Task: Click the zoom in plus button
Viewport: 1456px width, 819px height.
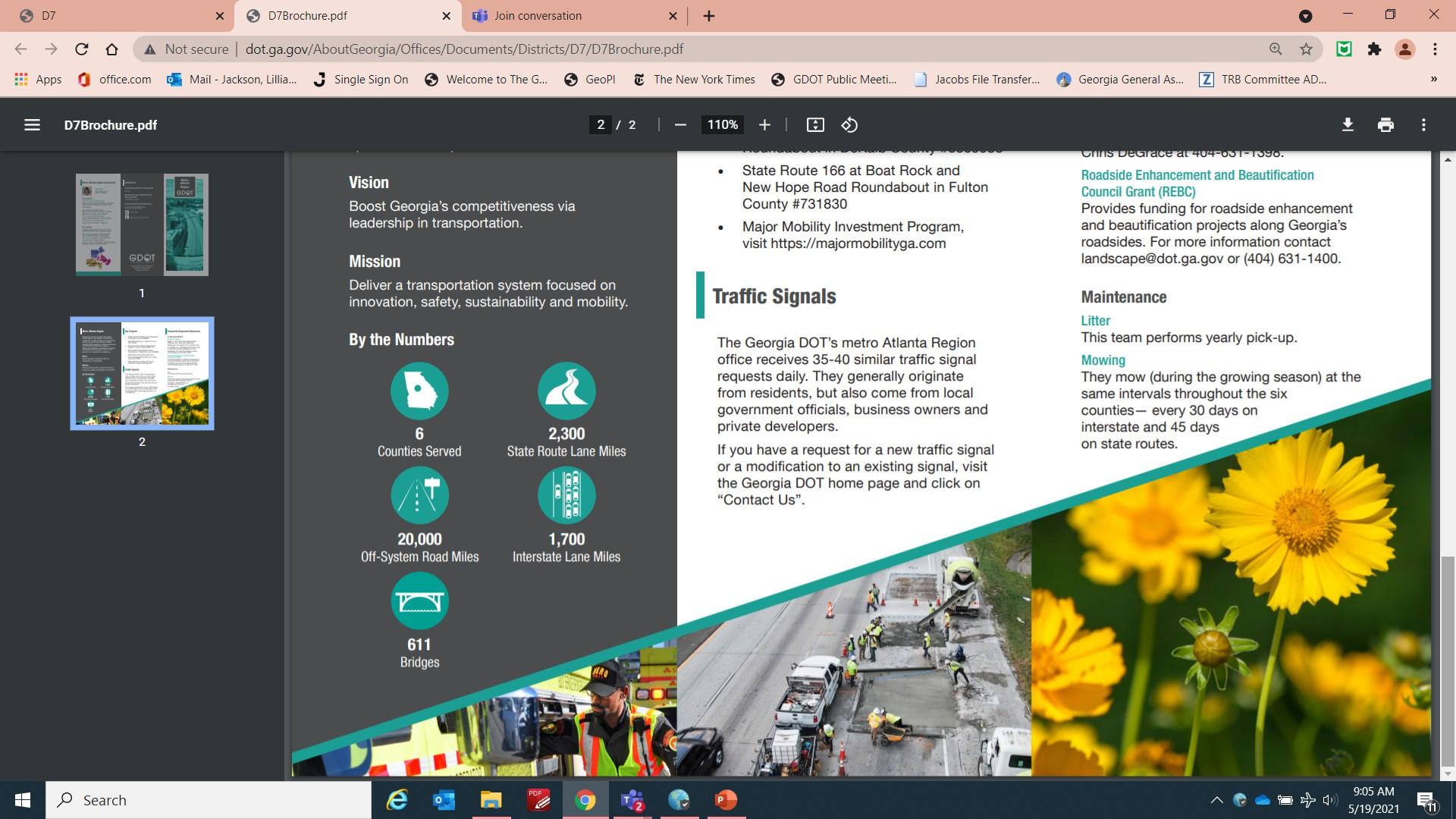Action: click(764, 125)
